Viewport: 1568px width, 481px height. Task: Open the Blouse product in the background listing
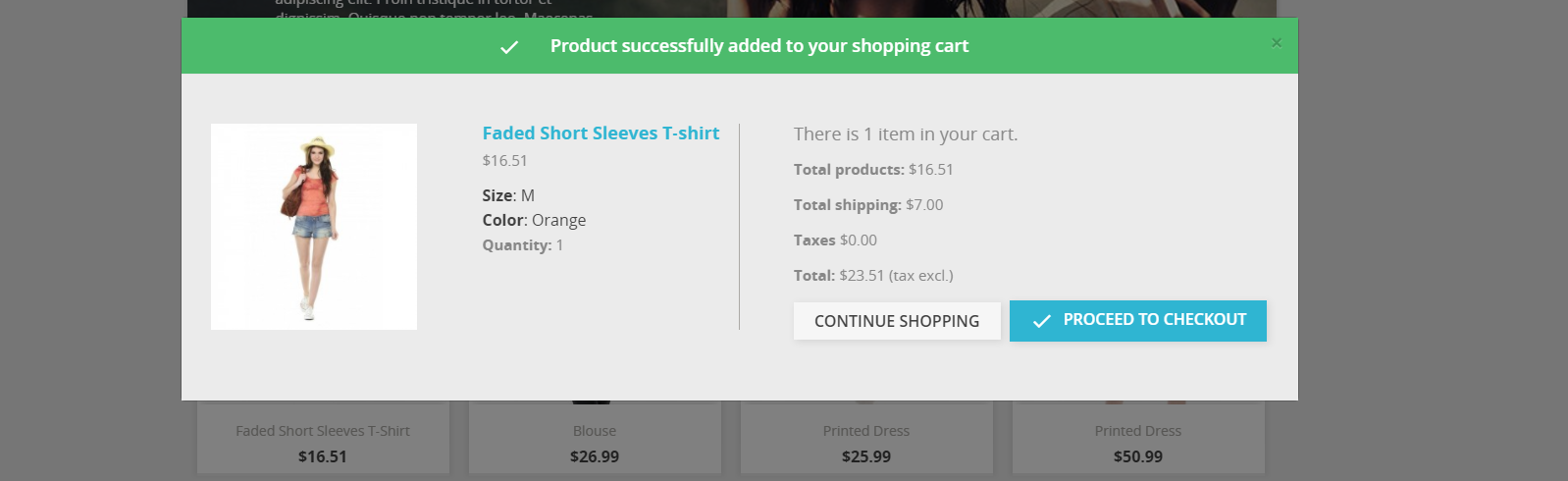click(595, 431)
